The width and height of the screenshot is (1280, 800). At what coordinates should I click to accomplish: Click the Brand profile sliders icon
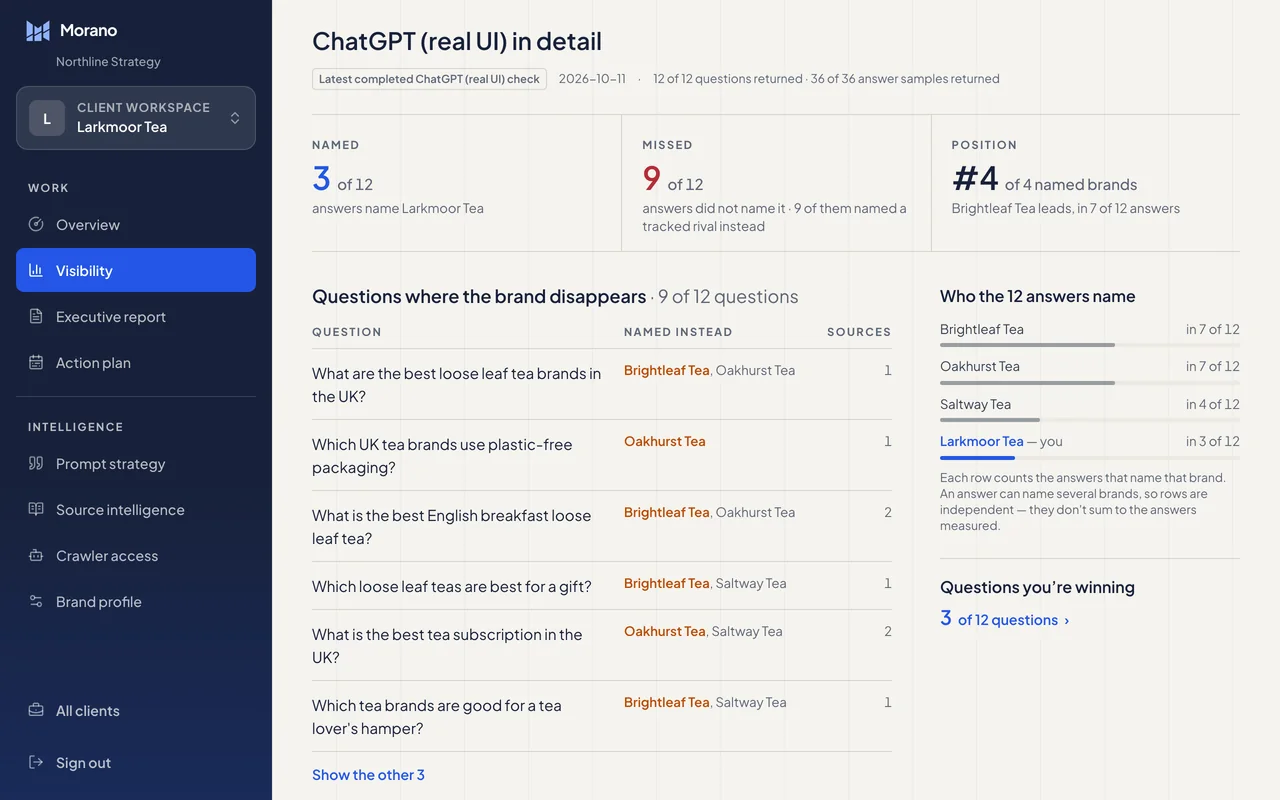pyautogui.click(x=36, y=601)
